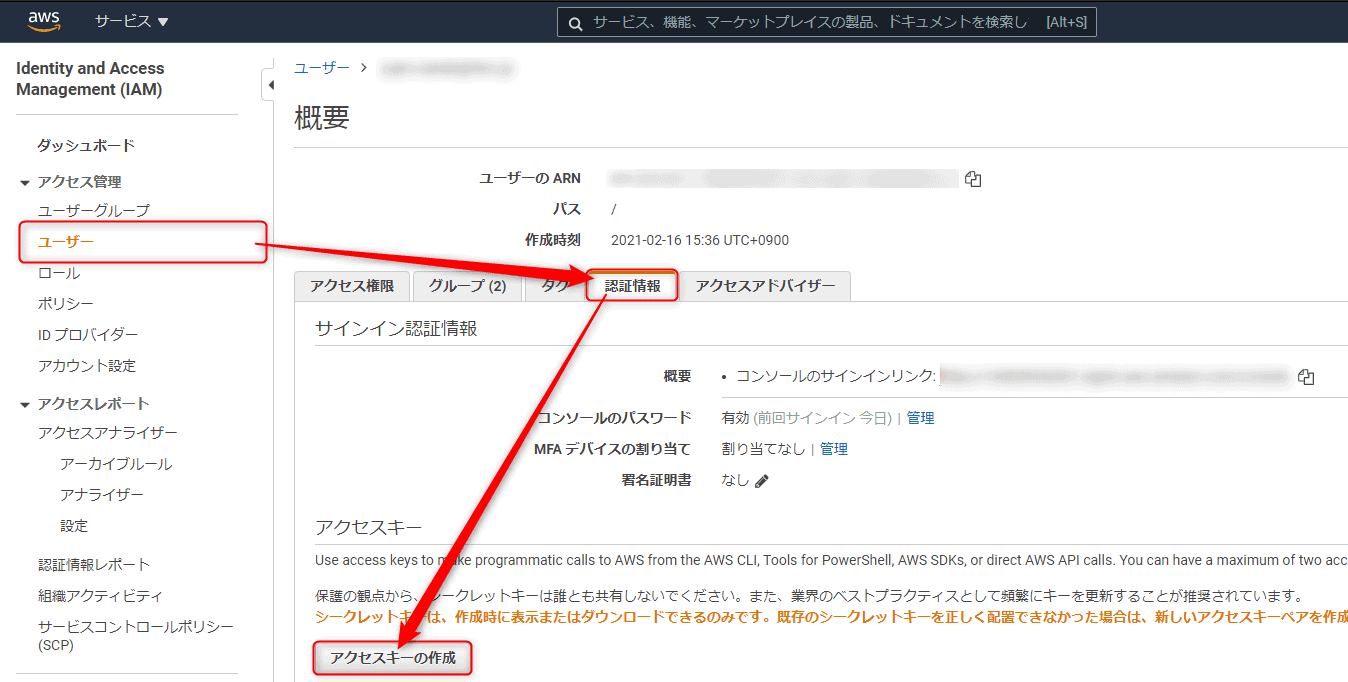Click the アクセスキーの作成 button

(x=393, y=658)
